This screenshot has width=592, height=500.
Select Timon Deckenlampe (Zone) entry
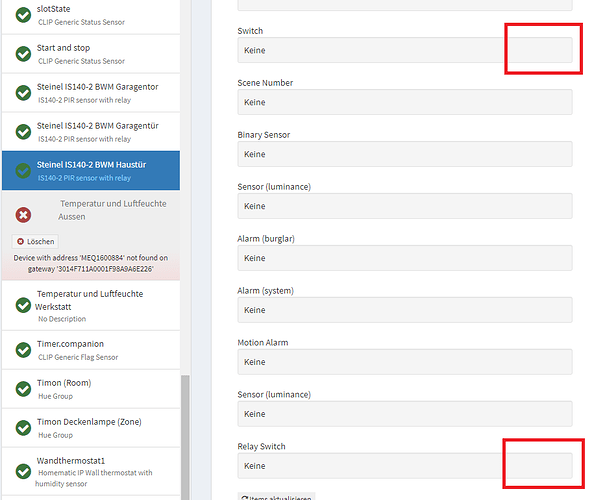(91, 428)
